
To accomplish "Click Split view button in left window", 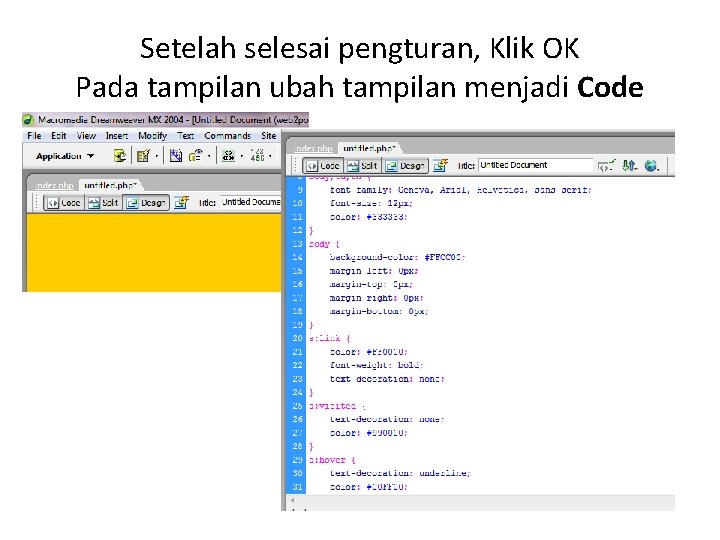I will 103,202.
